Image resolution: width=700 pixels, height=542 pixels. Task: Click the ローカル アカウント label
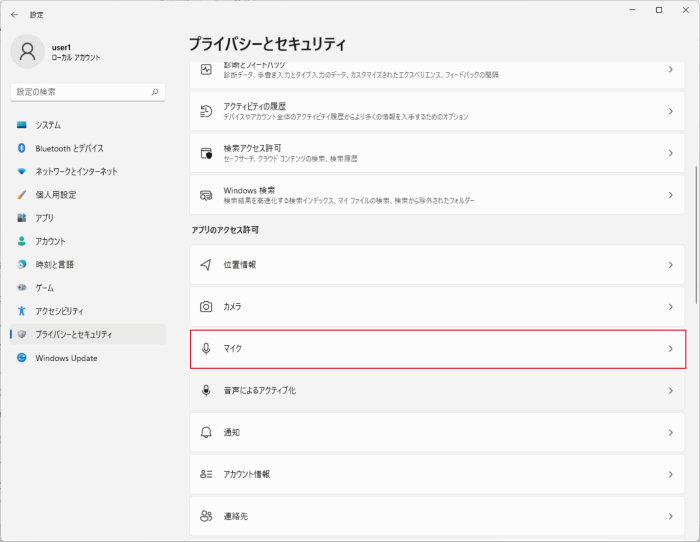pyautogui.click(x=75, y=58)
